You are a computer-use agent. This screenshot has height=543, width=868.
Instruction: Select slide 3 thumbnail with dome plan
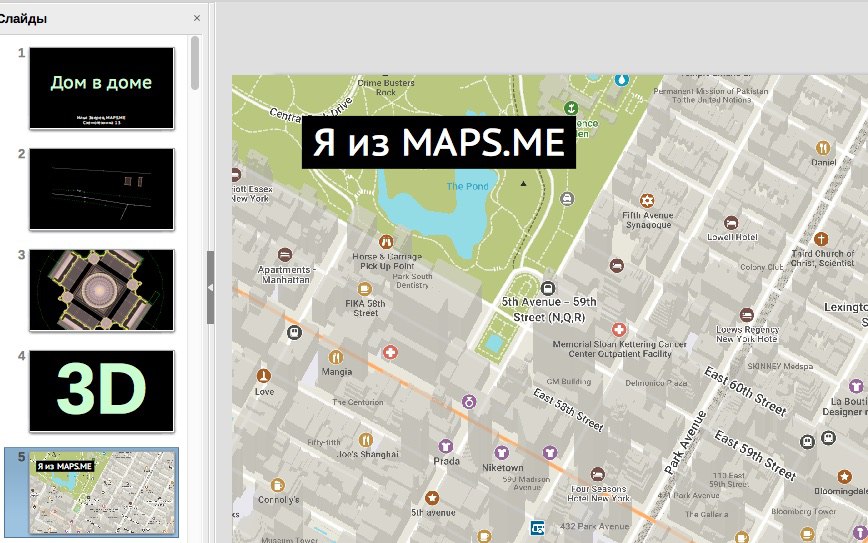101,290
